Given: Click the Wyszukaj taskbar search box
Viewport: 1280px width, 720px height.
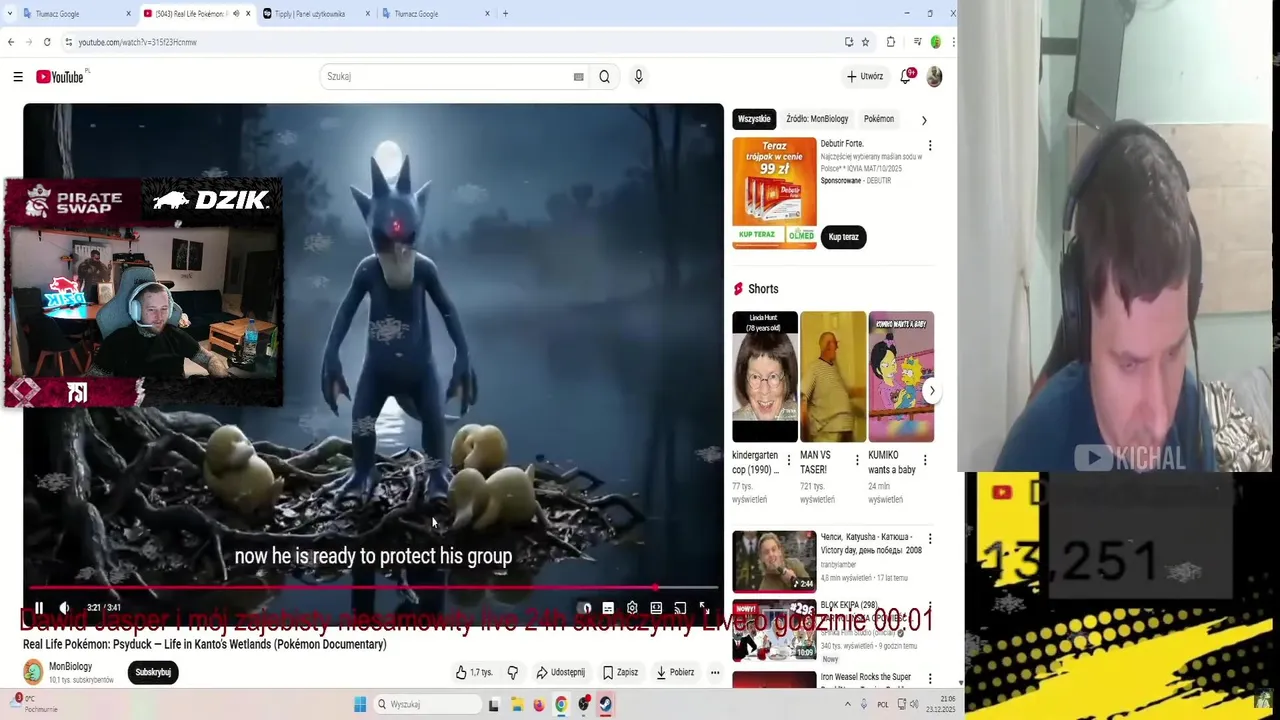Looking at the screenshot, I should point(427,704).
